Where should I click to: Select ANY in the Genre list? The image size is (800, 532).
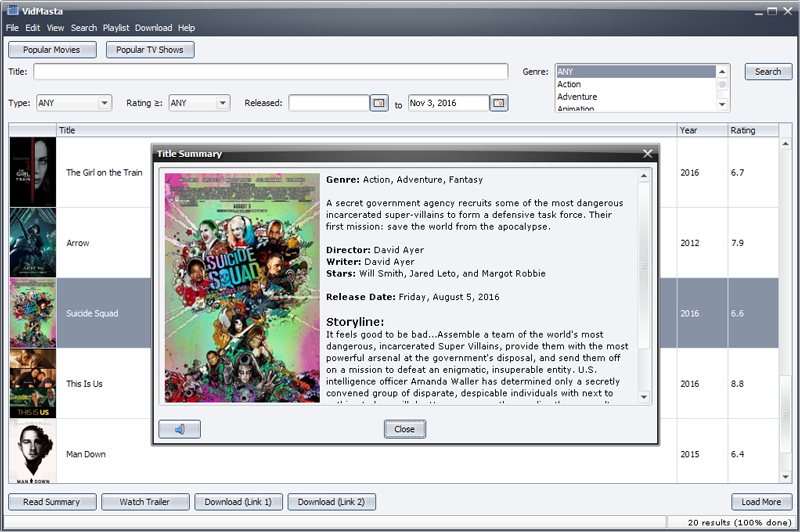(635, 71)
